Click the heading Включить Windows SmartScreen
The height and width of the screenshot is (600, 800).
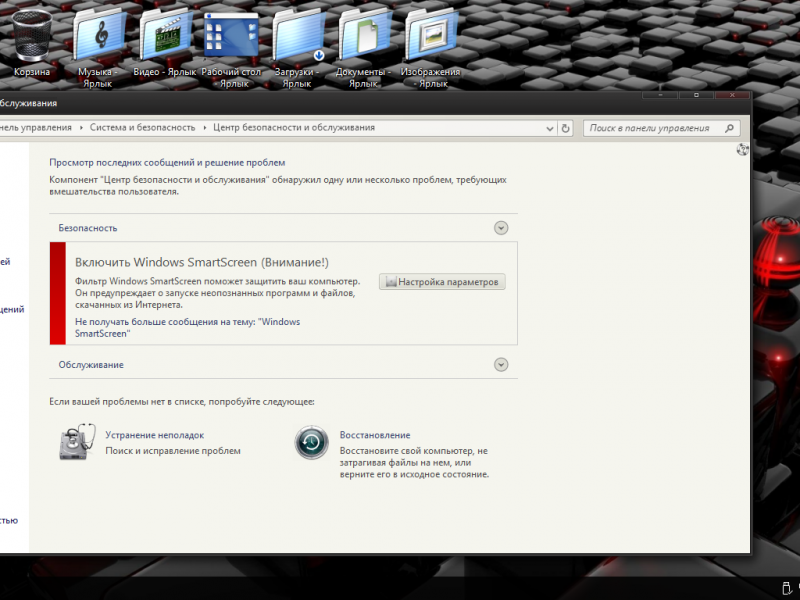coord(202,262)
